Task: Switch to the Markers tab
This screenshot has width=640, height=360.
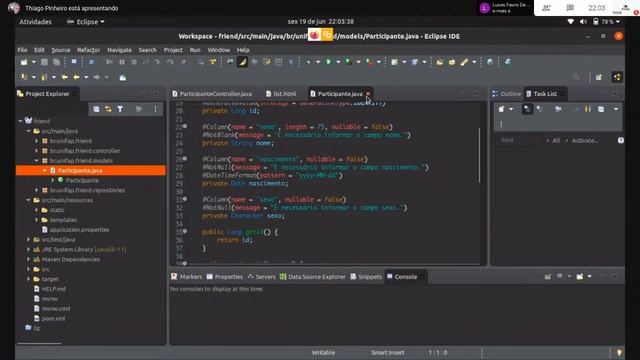Action: [187, 277]
